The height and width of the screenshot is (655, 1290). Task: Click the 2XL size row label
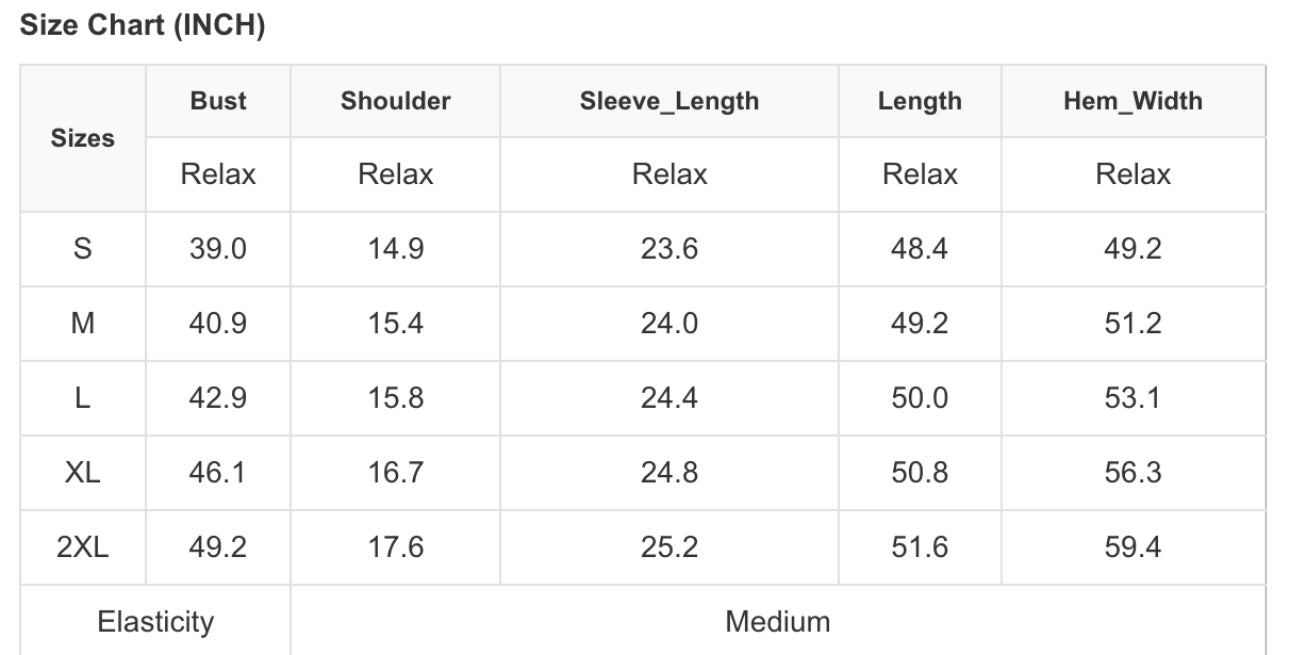[x=83, y=547]
